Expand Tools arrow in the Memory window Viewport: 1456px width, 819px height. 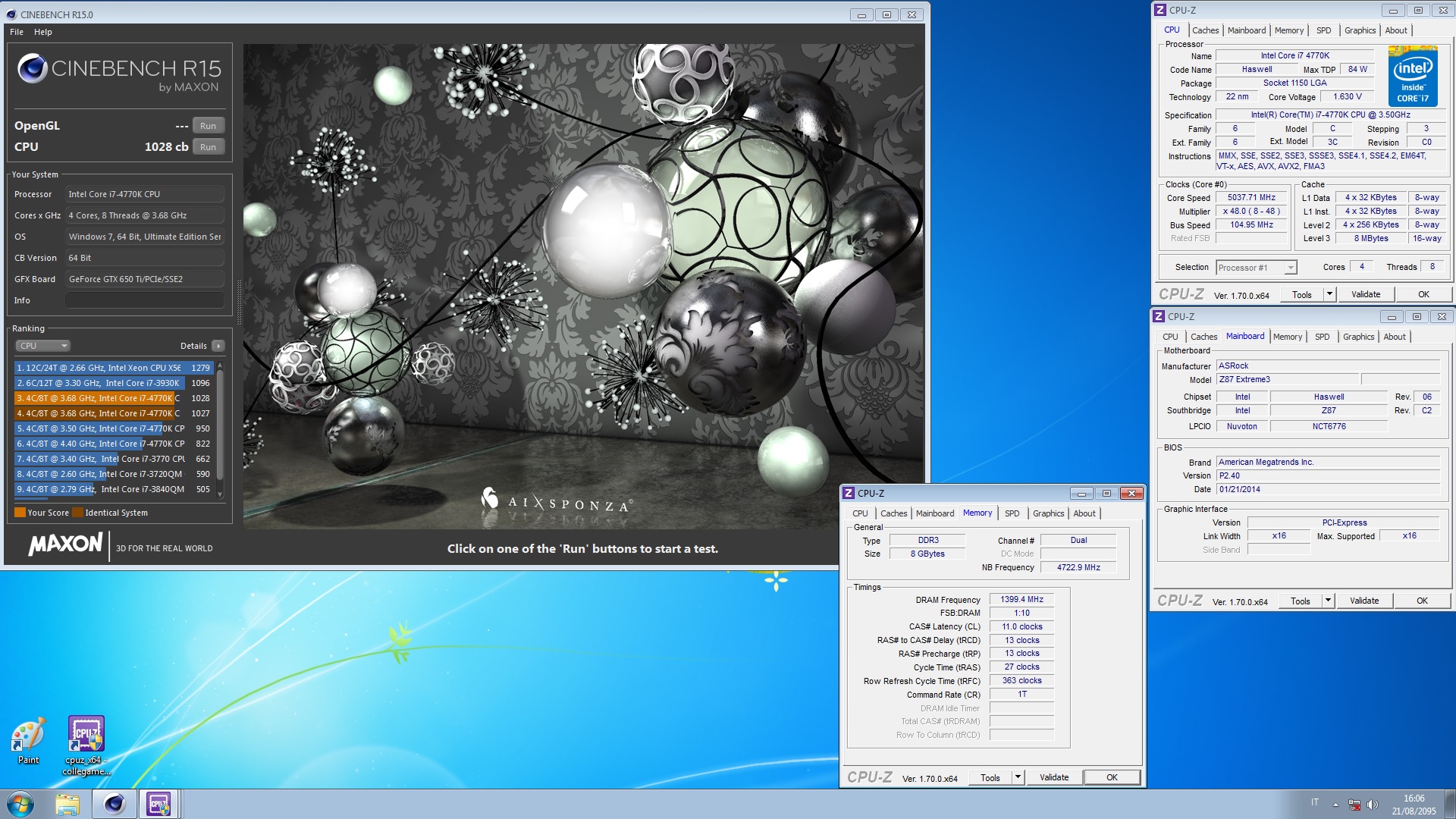[1018, 778]
